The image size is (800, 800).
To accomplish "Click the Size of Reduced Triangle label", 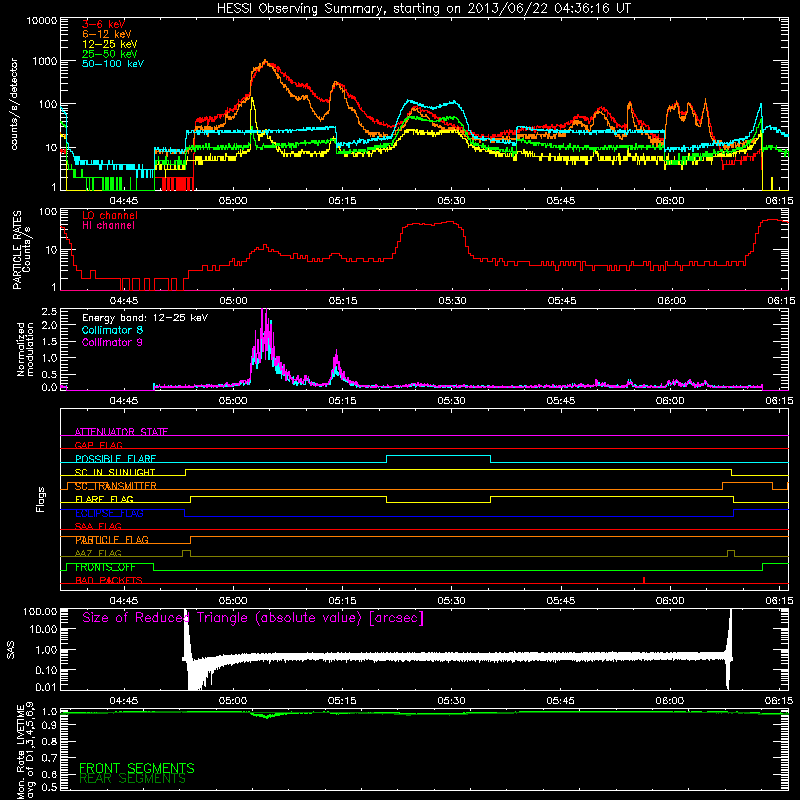I will pyautogui.click(x=253, y=618).
